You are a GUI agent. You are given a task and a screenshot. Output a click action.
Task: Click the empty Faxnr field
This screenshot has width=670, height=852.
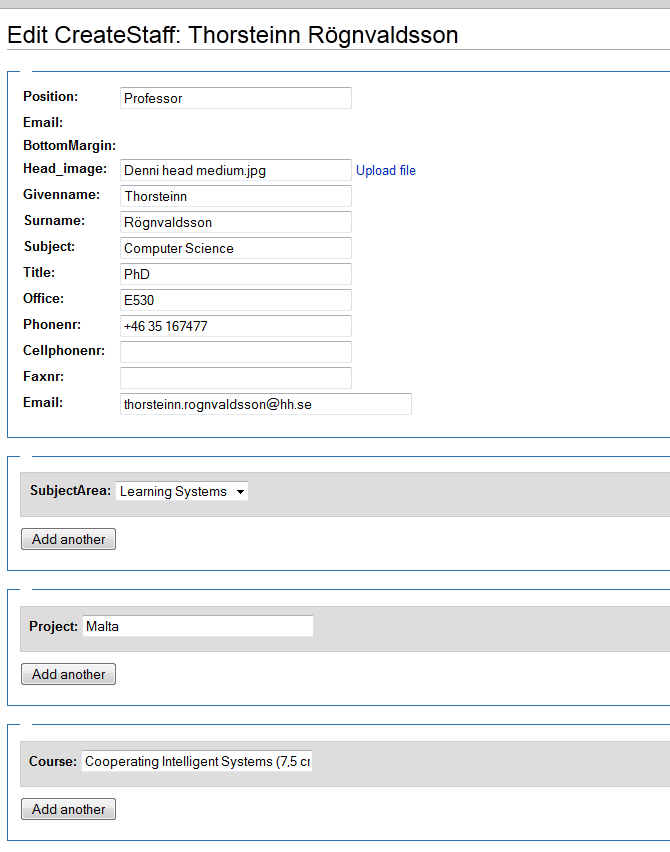click(235, 378)
